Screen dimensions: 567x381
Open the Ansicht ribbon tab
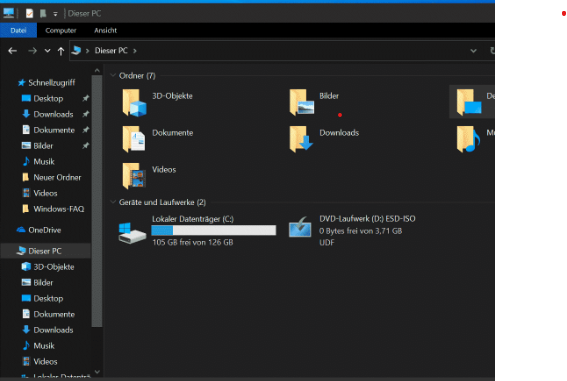105,30
